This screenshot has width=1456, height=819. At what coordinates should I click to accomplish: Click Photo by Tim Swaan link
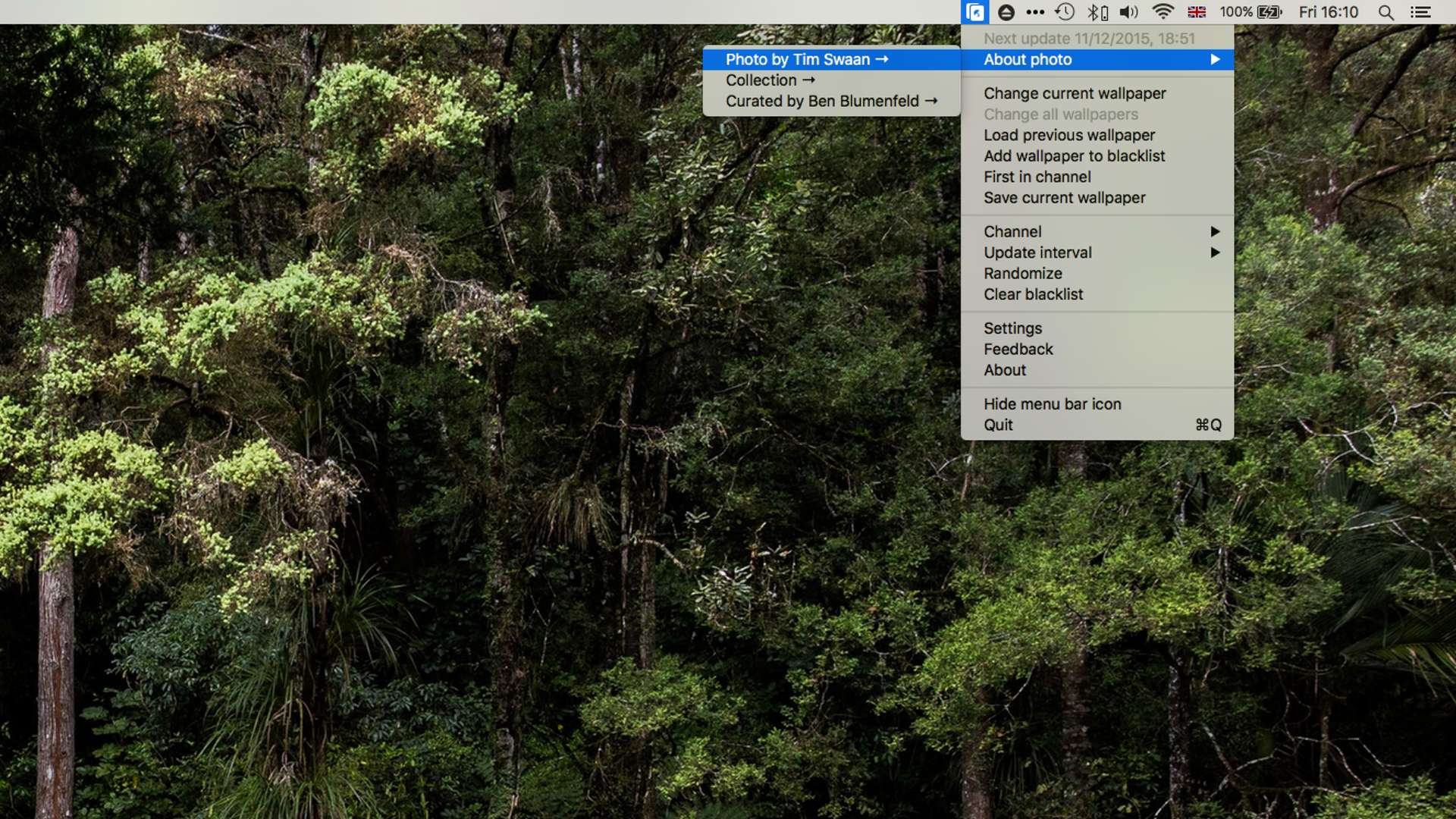(805, 59)
